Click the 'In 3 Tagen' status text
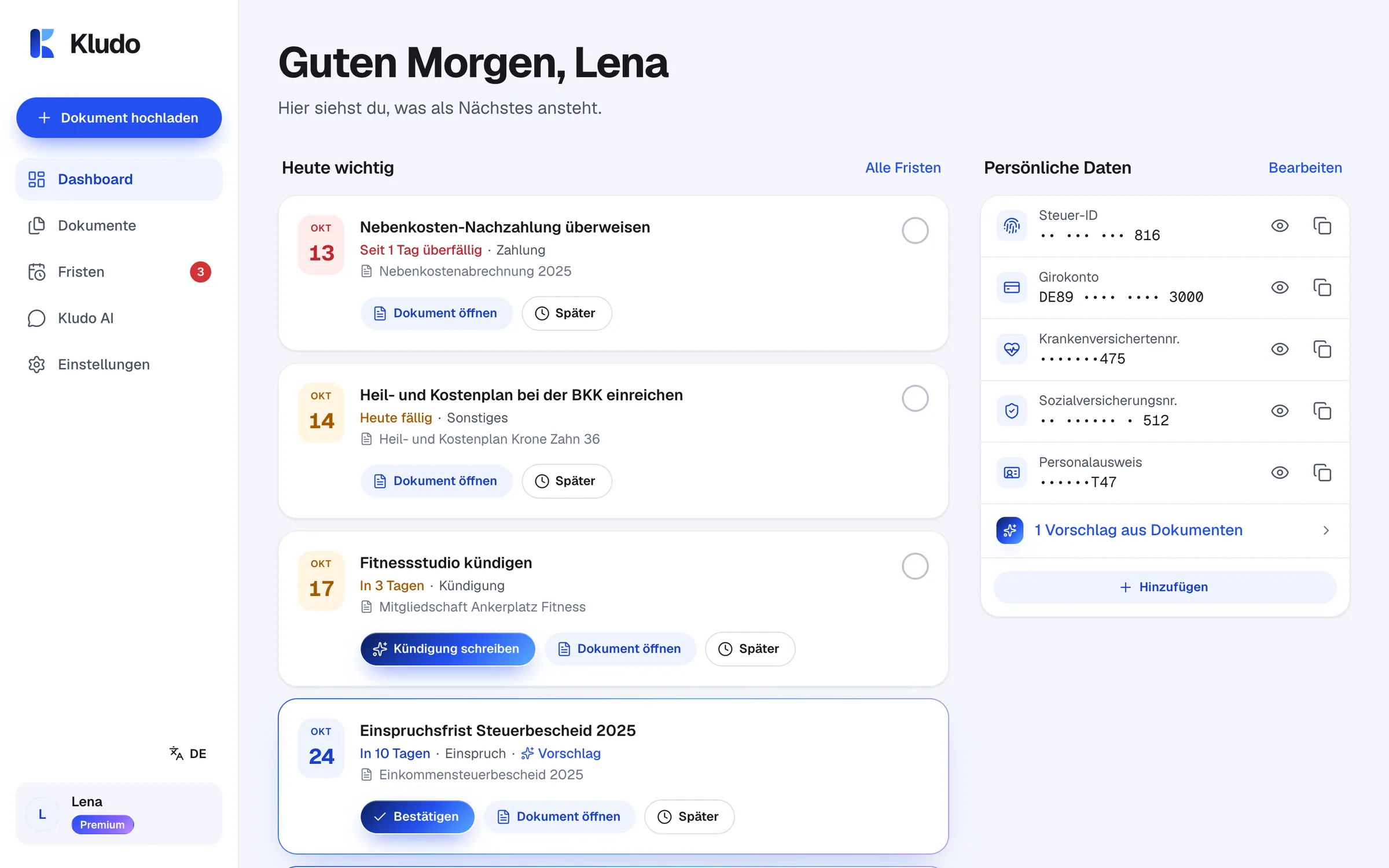The height and width of the screenshot is (868, 1389). [392, 586]
